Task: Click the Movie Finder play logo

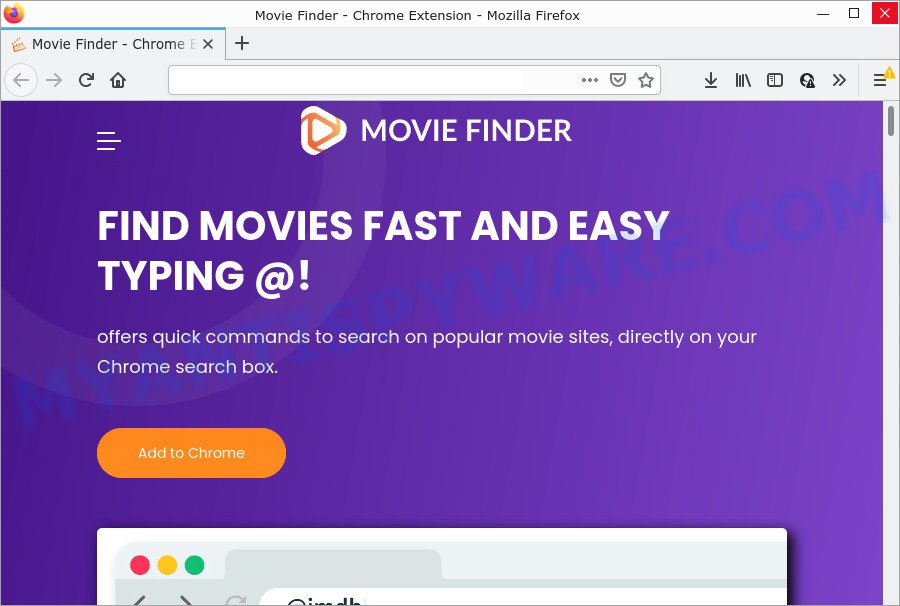Action: point(323,130)
